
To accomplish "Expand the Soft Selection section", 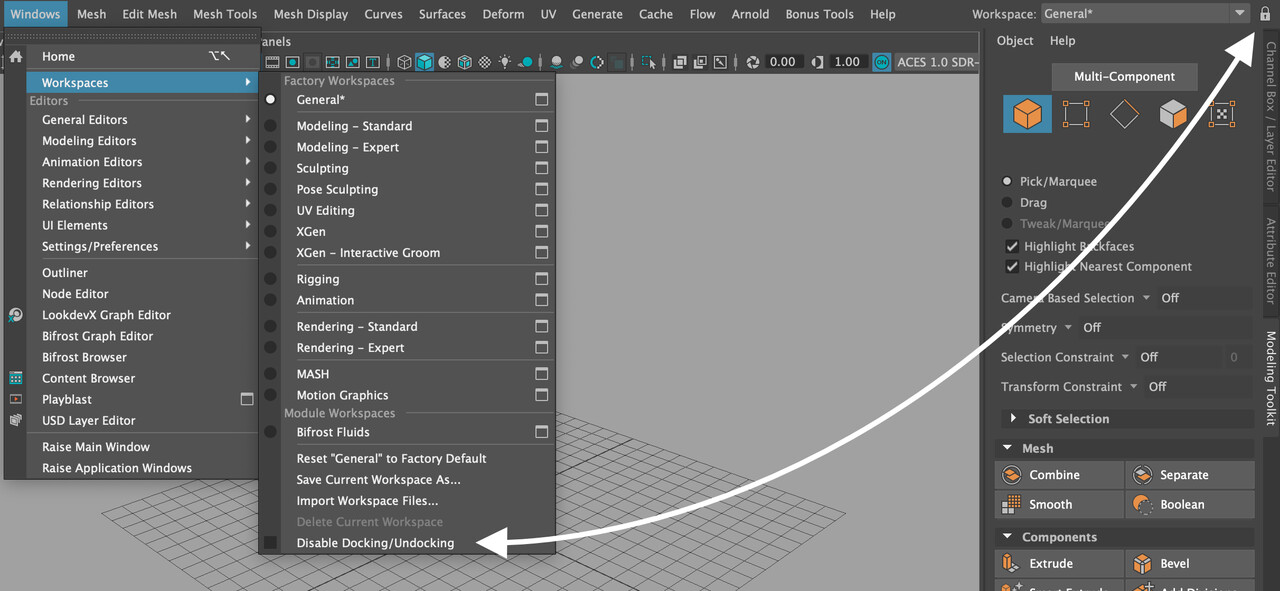I will click(1013, 419).
